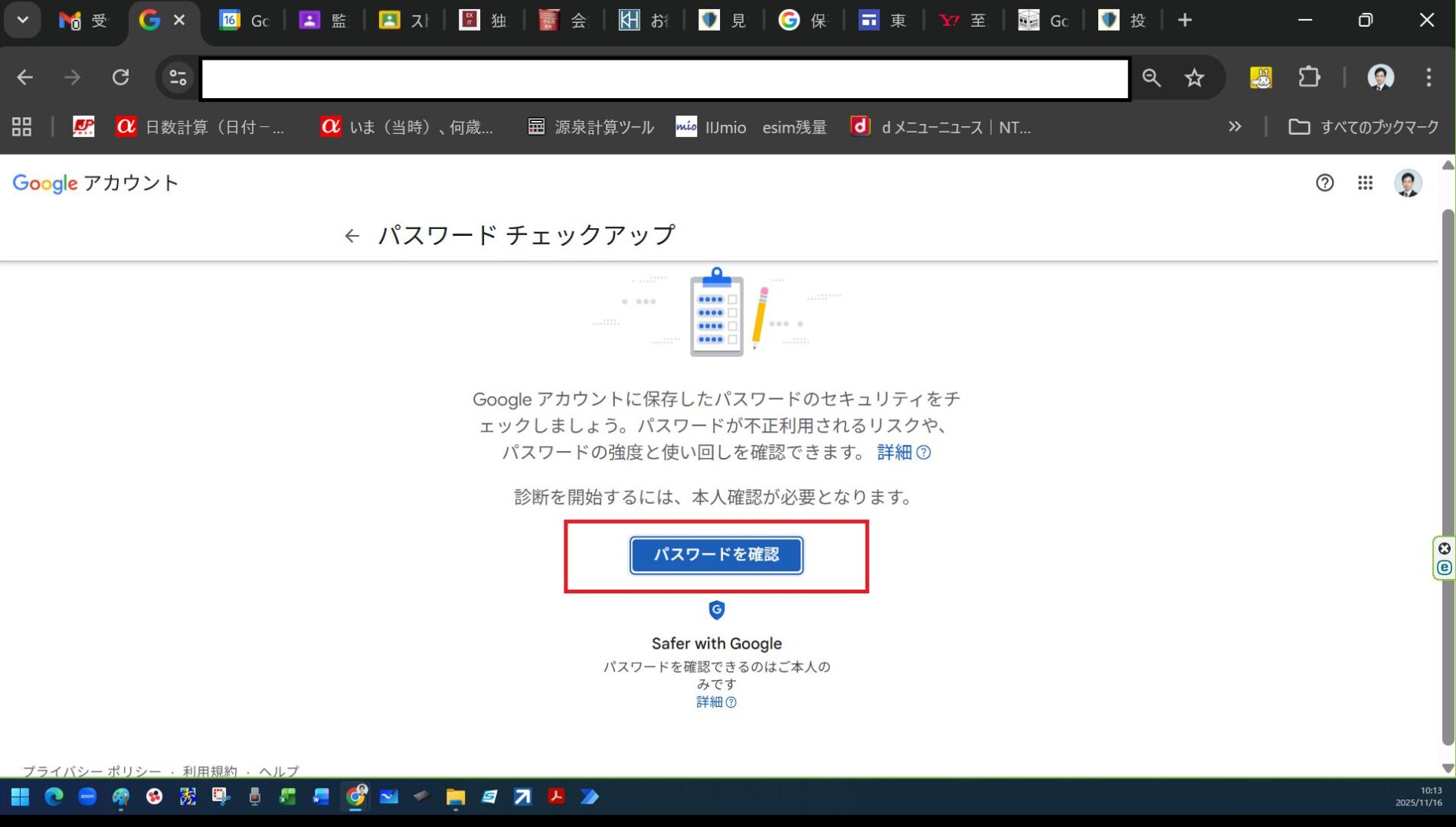
Task: Open the 源泉計算ツール bookmark
Action: coord(591,127)
